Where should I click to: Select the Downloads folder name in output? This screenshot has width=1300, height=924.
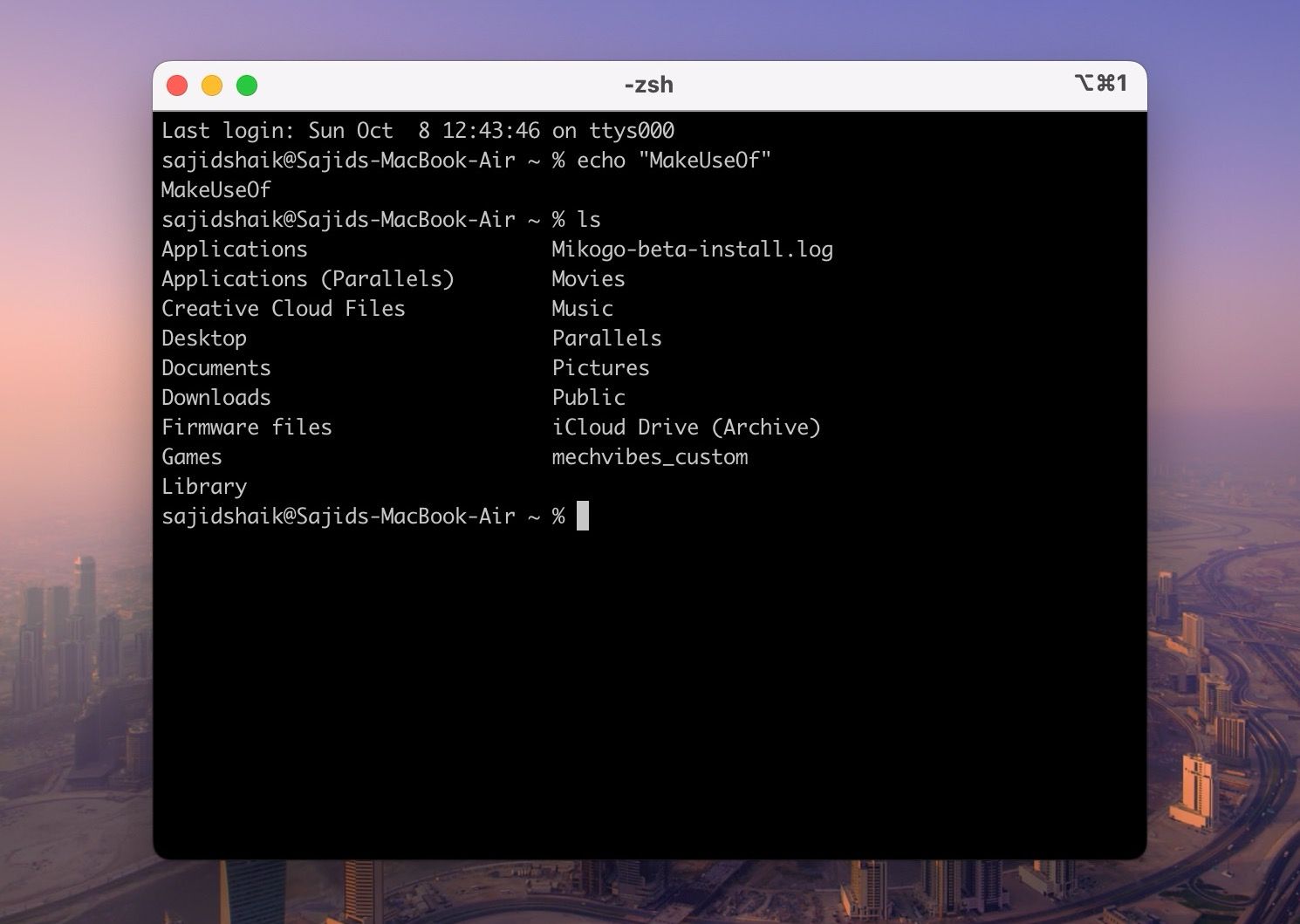[x=216, y=397]
